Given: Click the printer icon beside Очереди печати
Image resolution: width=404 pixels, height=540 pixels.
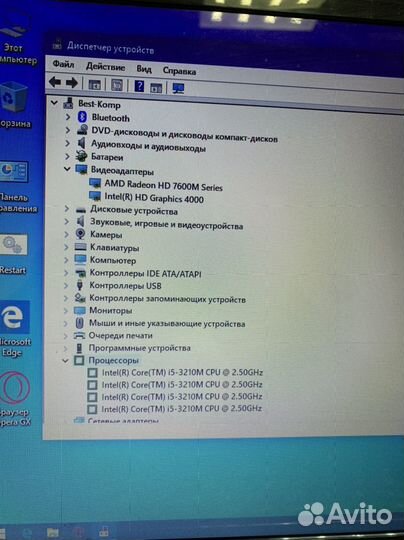Looking at the screenshot, I should point(80,335).
